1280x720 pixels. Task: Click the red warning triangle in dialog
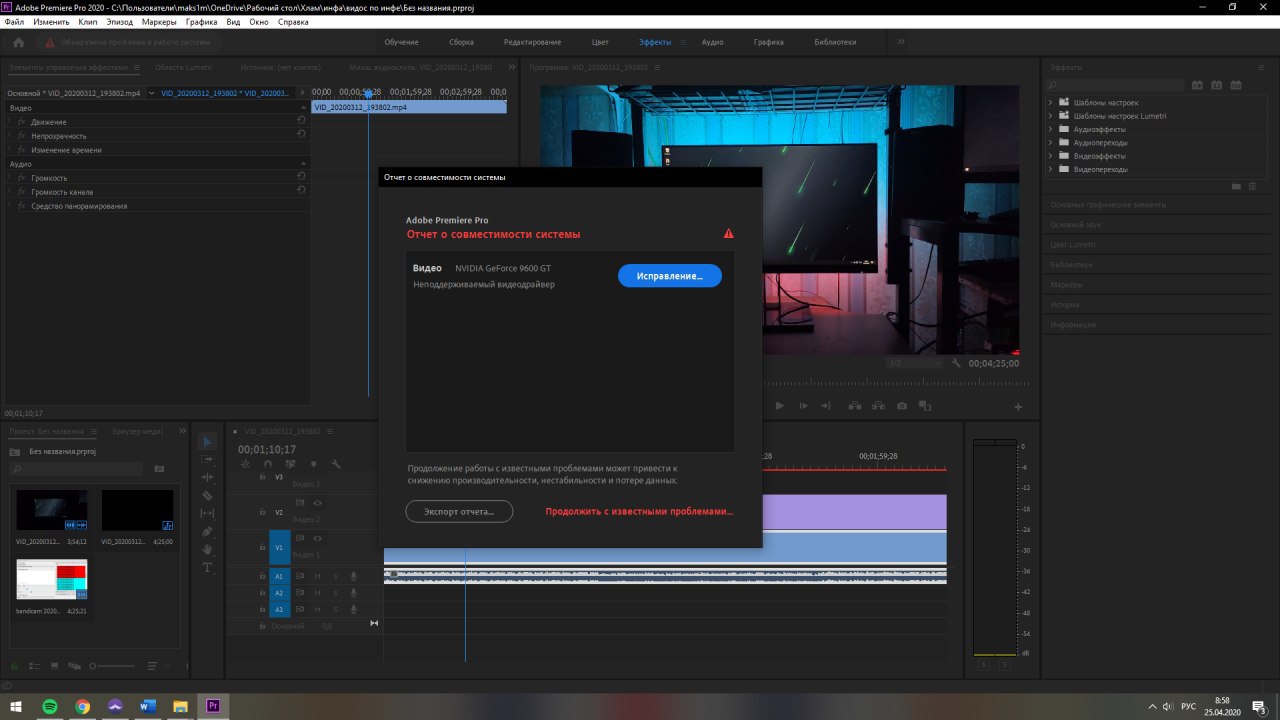coord(728,234)
